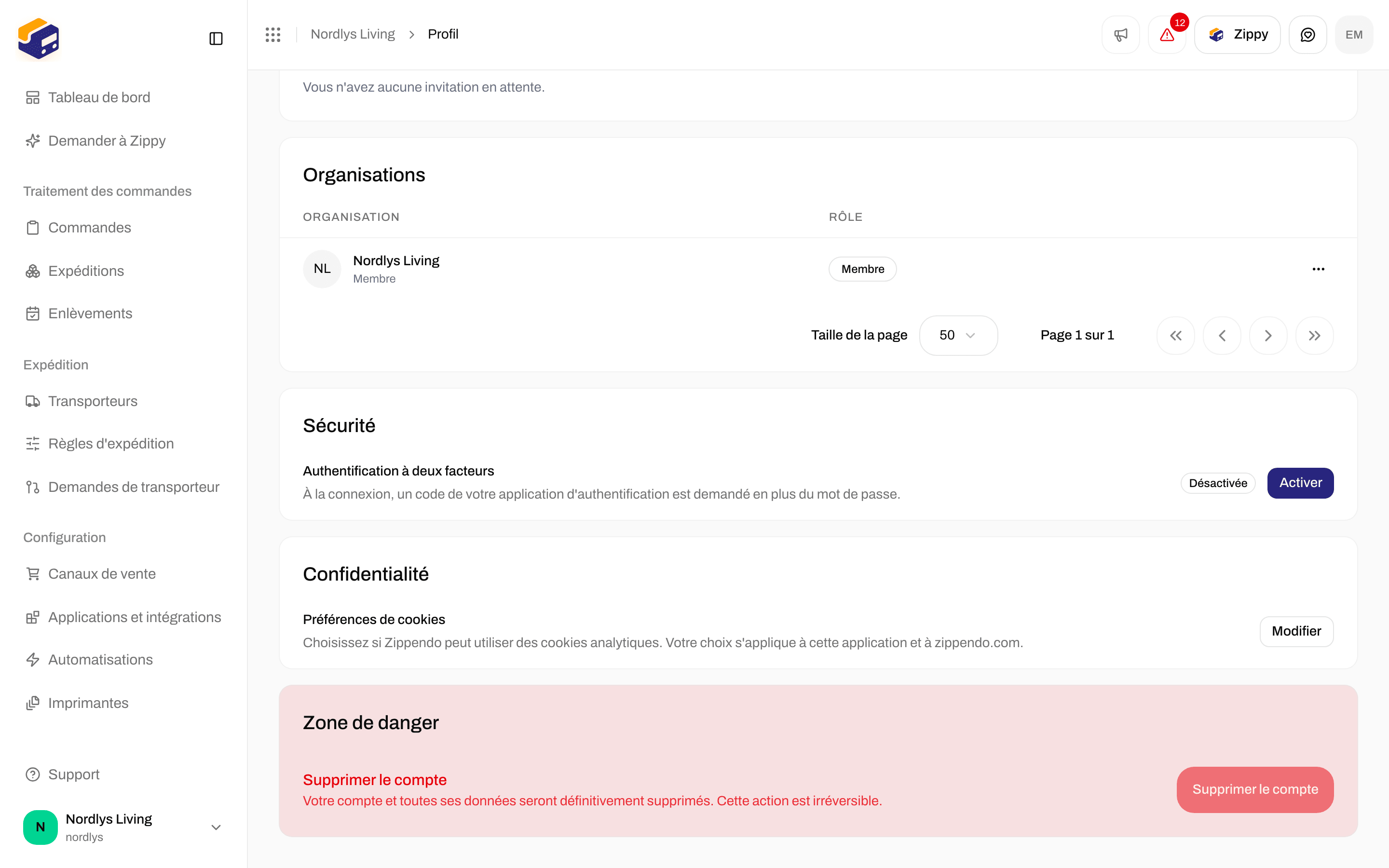Click Nordlys Living breadcrumb link
The height and width of the screenshot is (868, 1389).
(353, 34)
